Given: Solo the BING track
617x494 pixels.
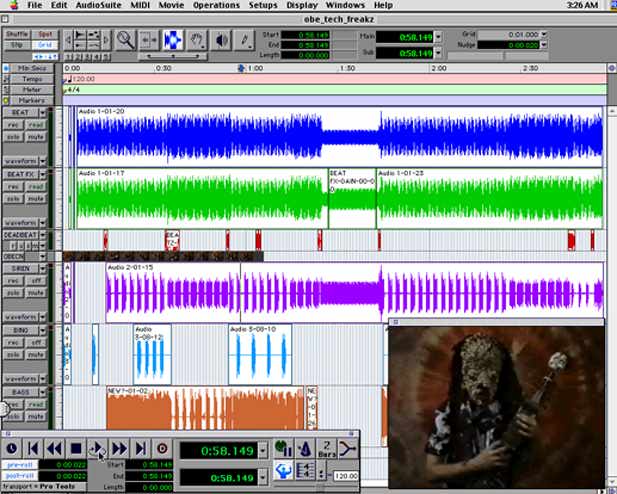Looking at the screenshot, I should click(x=13, y=355).
